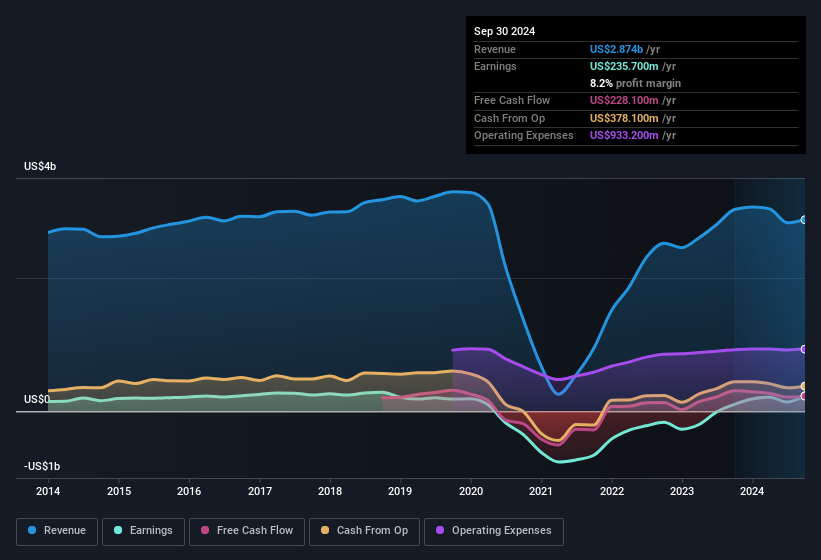Screen dimensions: 821x560
Task: Click the 2024 x-axis label
Action: click(752, 491)
